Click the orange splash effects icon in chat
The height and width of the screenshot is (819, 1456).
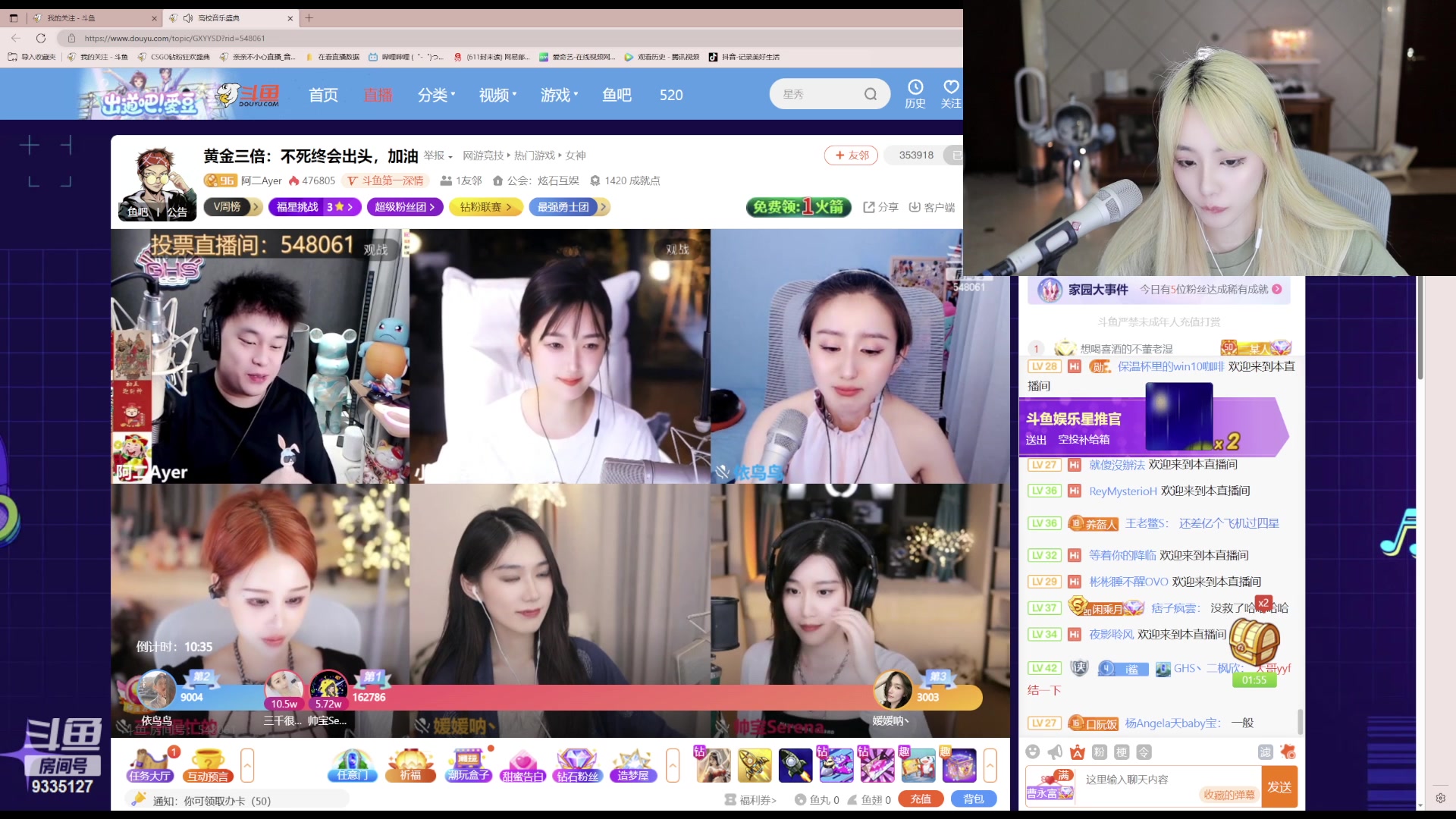tap(1288, 752)
